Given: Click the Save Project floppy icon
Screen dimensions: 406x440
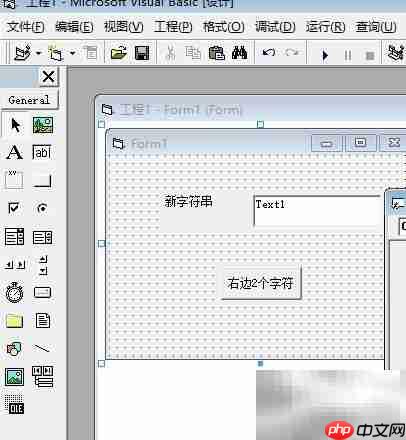Looking at the screenshot, I should click(142, 53).
